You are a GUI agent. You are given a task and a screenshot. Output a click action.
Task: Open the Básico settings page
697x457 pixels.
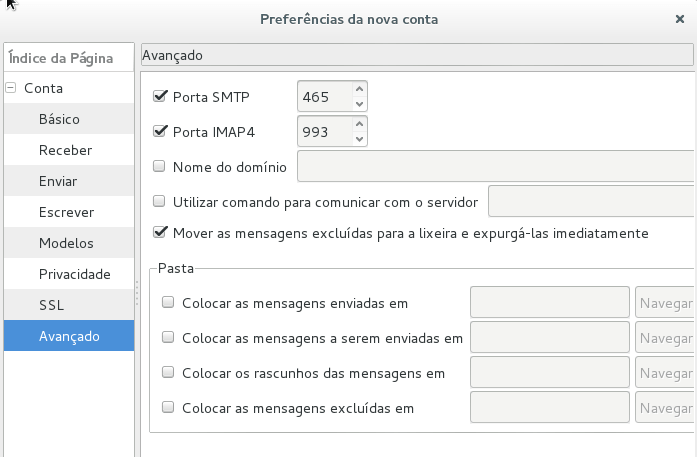[59, 119]
